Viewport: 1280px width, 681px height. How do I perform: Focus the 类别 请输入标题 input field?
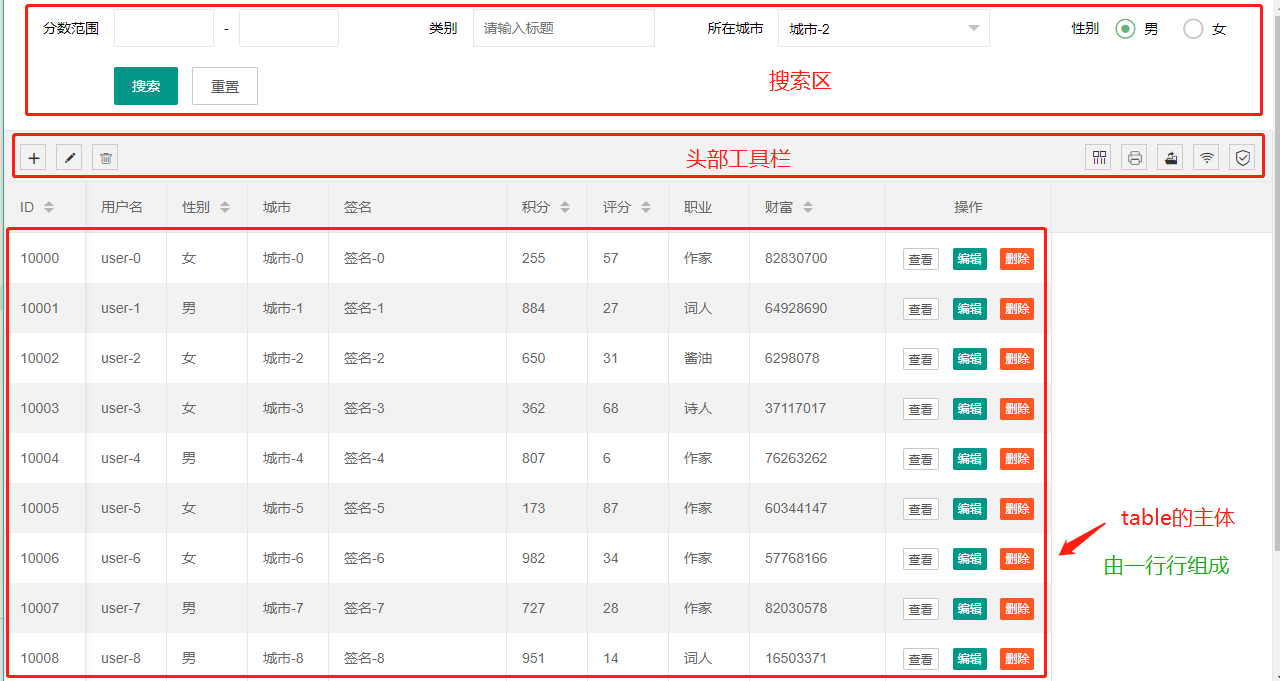[x=564, y=28]
